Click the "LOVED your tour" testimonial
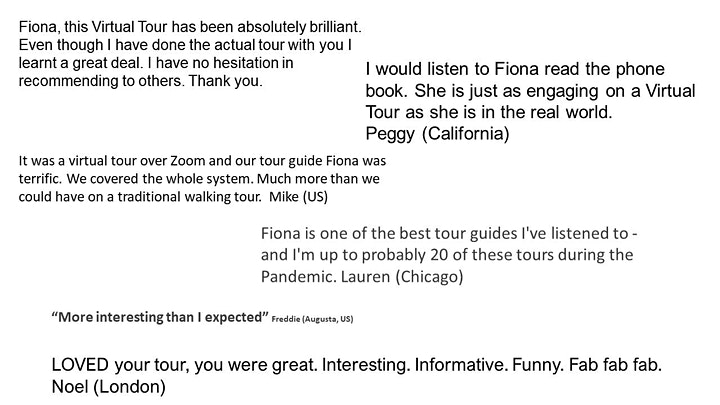 pos(356,376)
